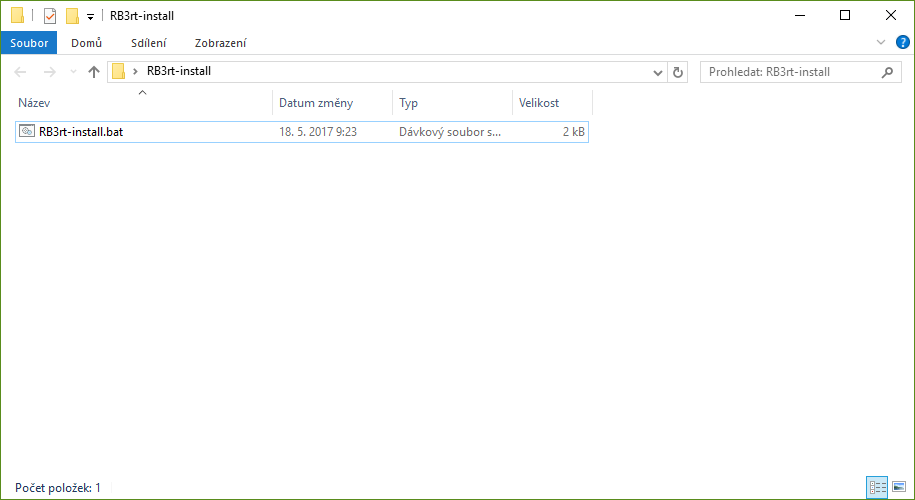This screenshot has width=915, height=500.
Task: Switch to large thumbnails view in the status bar
Action: 899,487
